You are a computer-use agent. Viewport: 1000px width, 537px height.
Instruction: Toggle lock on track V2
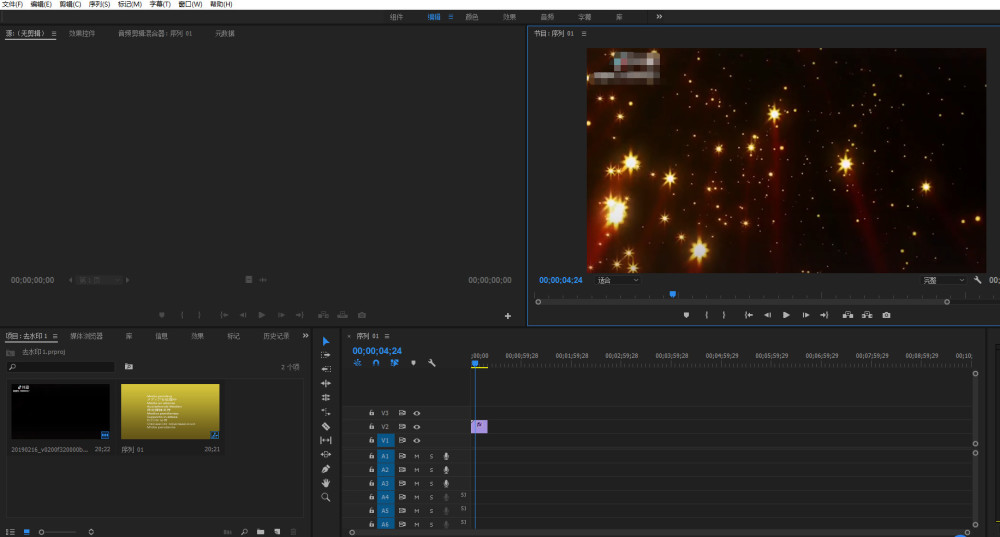point(371,427)
